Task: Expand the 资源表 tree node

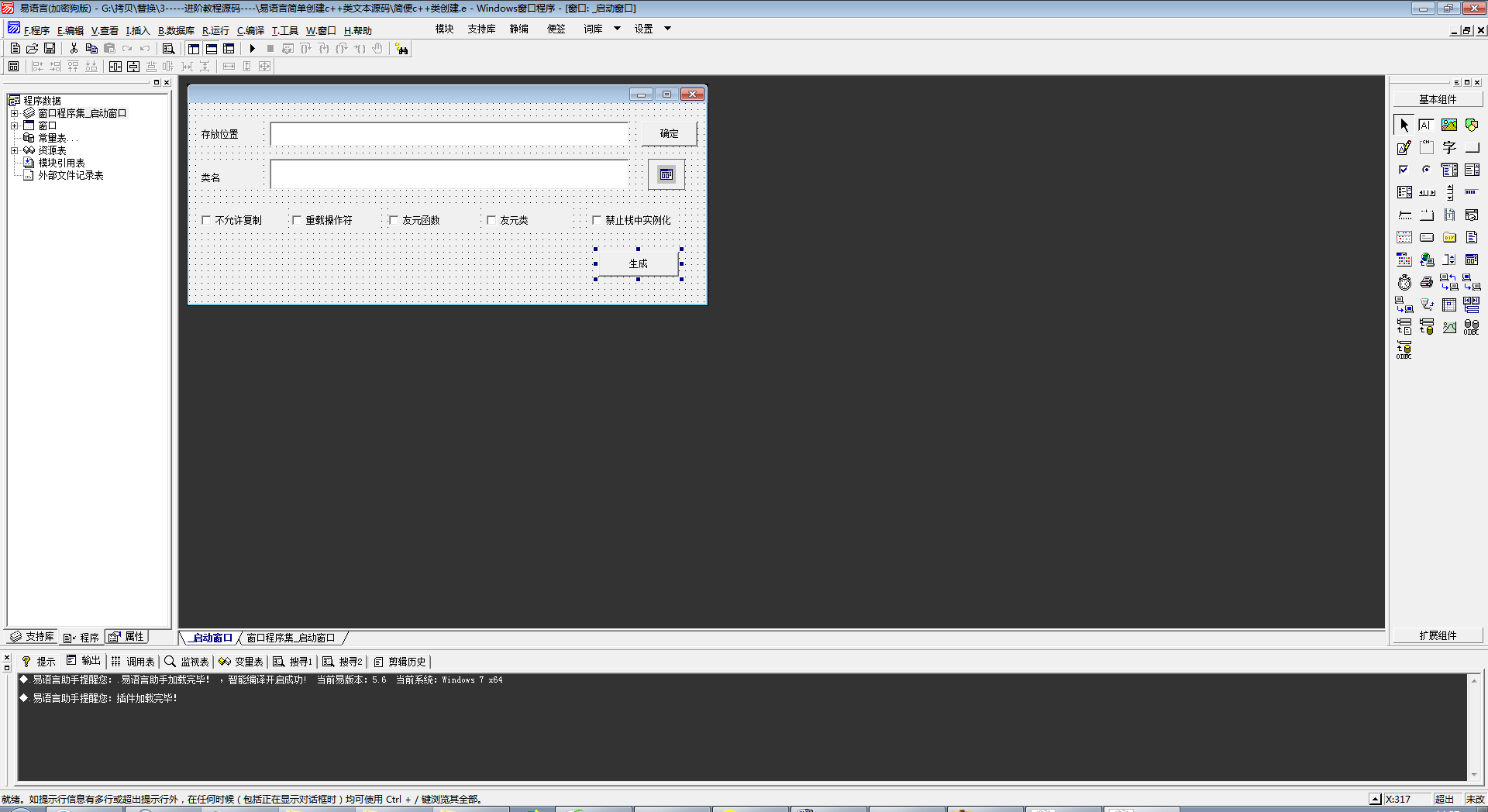Action: [14, 150]
